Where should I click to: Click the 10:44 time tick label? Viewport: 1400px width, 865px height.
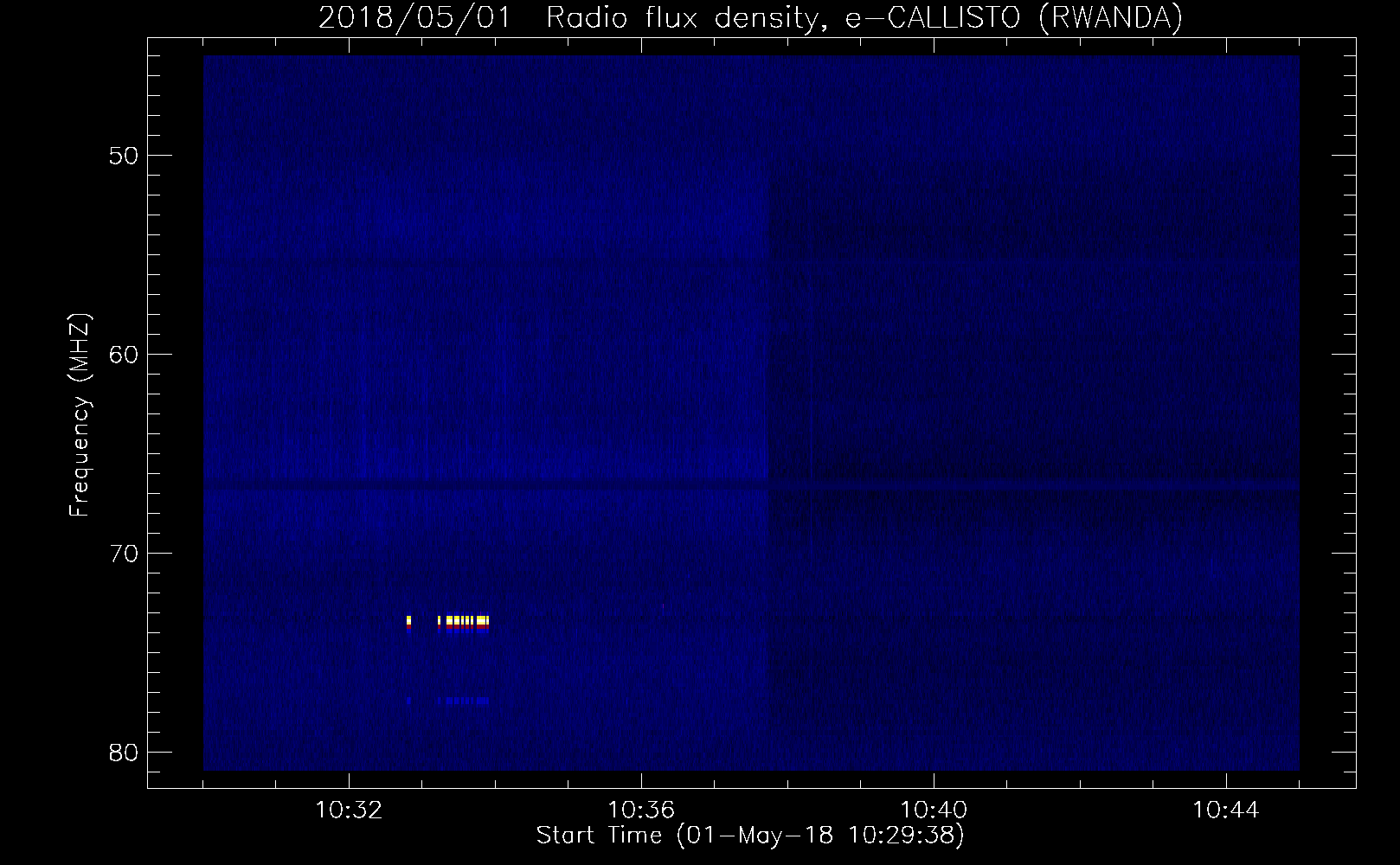pyautogui.click(x=1226, y=811)
